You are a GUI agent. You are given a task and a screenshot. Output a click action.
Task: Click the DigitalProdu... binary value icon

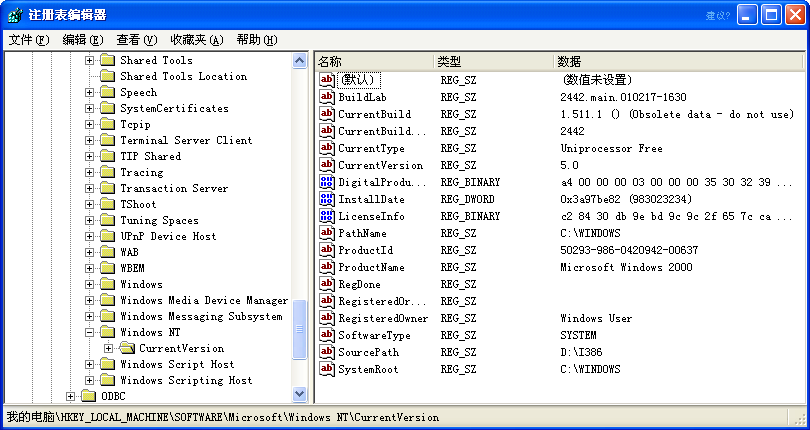pos(326,182)
